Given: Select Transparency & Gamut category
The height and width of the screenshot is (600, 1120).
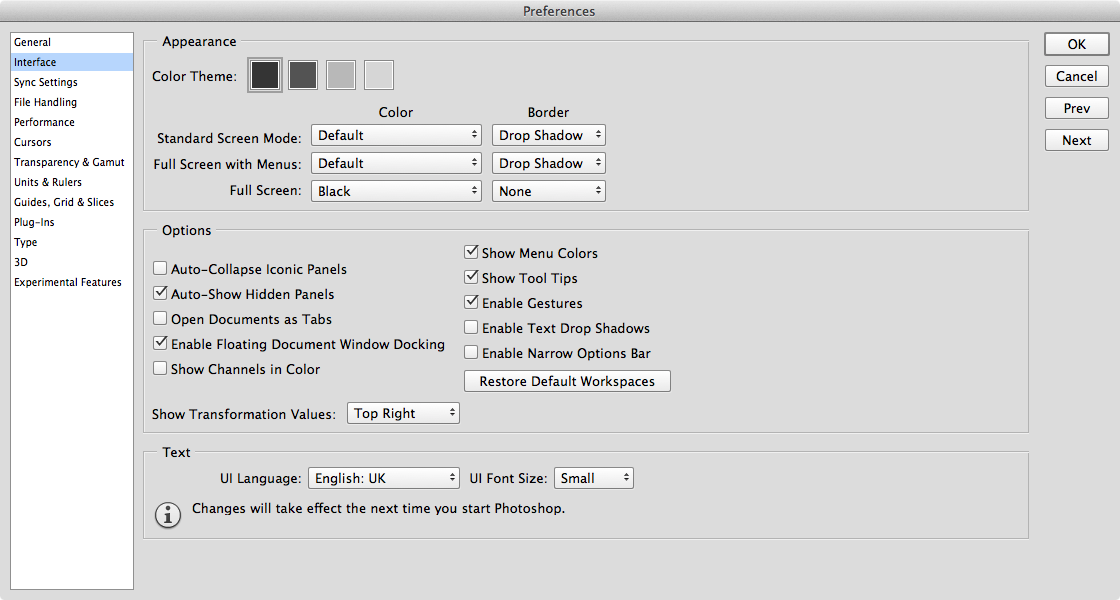Looking at the screenshot, I should 72,162.
